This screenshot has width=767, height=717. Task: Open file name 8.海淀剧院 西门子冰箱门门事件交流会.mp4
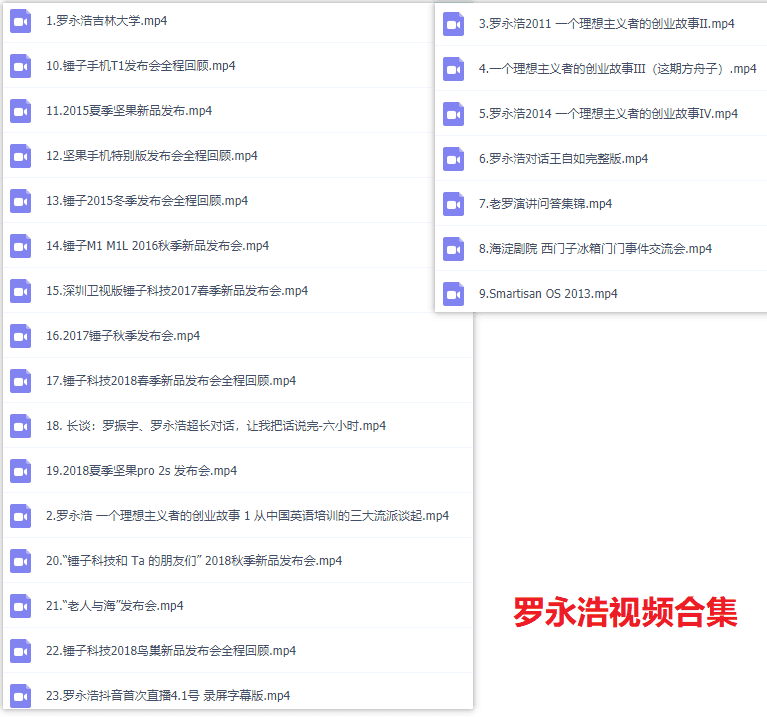pyautogui.click(x=595, y=249)
